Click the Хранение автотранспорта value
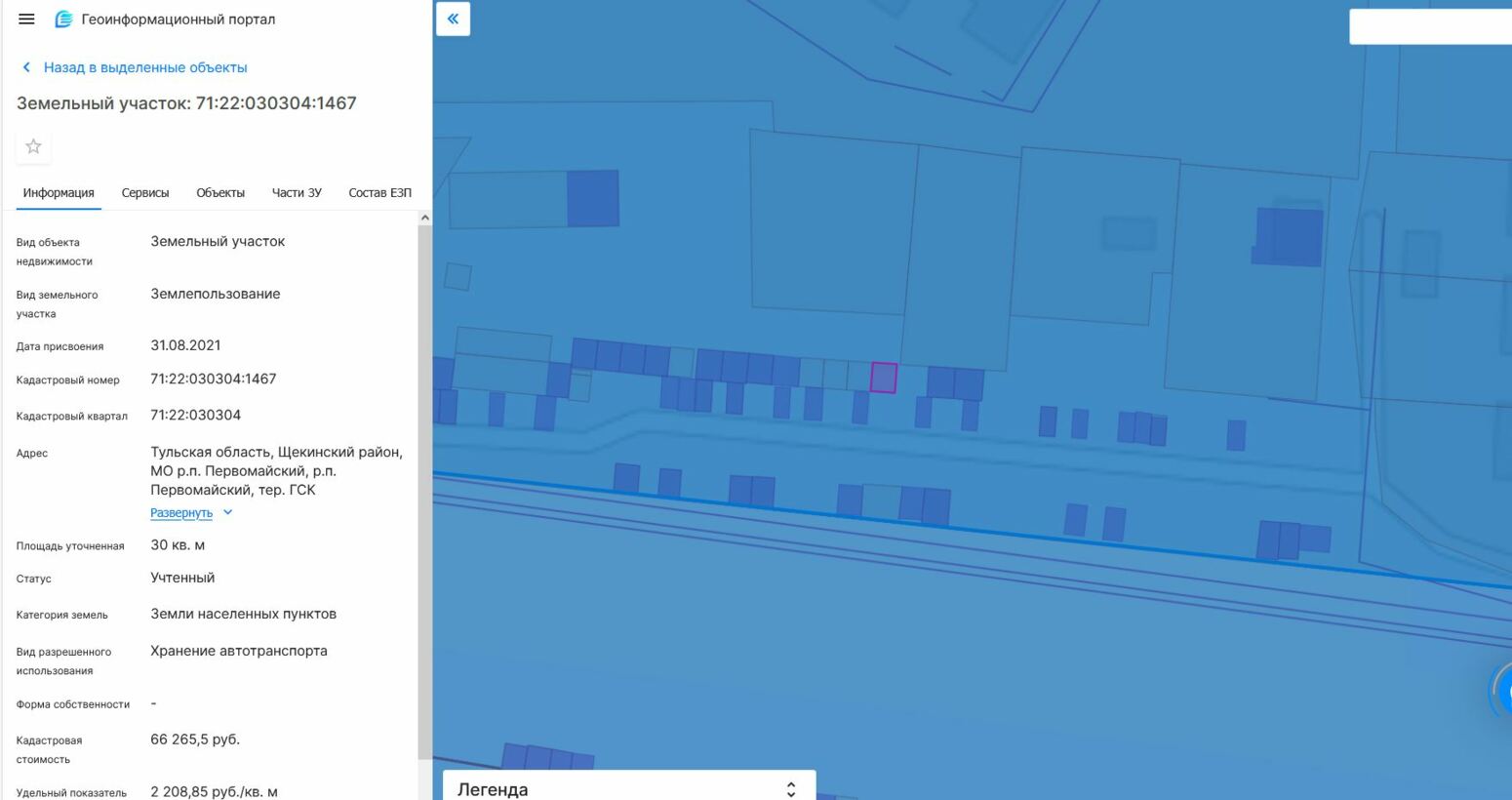 coord(239,651)
